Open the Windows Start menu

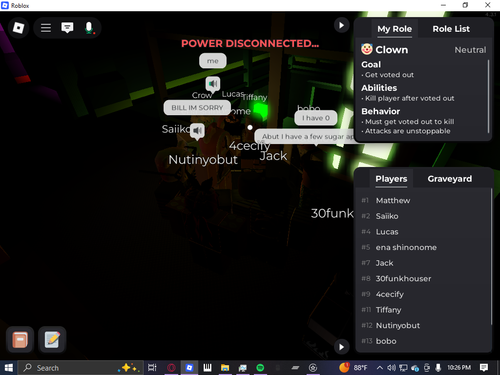click(8, 368)
